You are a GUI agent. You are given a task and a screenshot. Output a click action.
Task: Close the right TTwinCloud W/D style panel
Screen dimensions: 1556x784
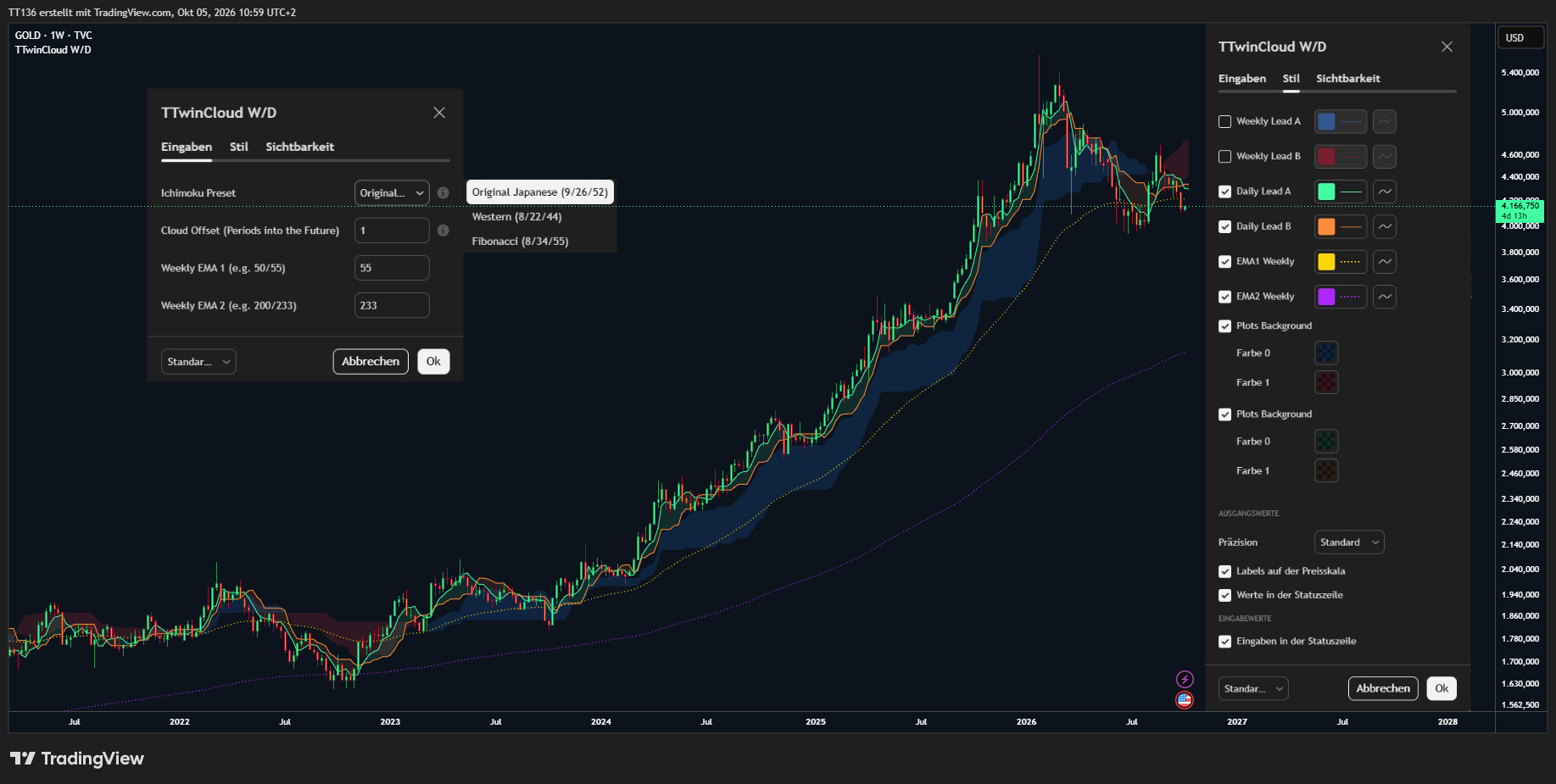[x=1447, y=47]
